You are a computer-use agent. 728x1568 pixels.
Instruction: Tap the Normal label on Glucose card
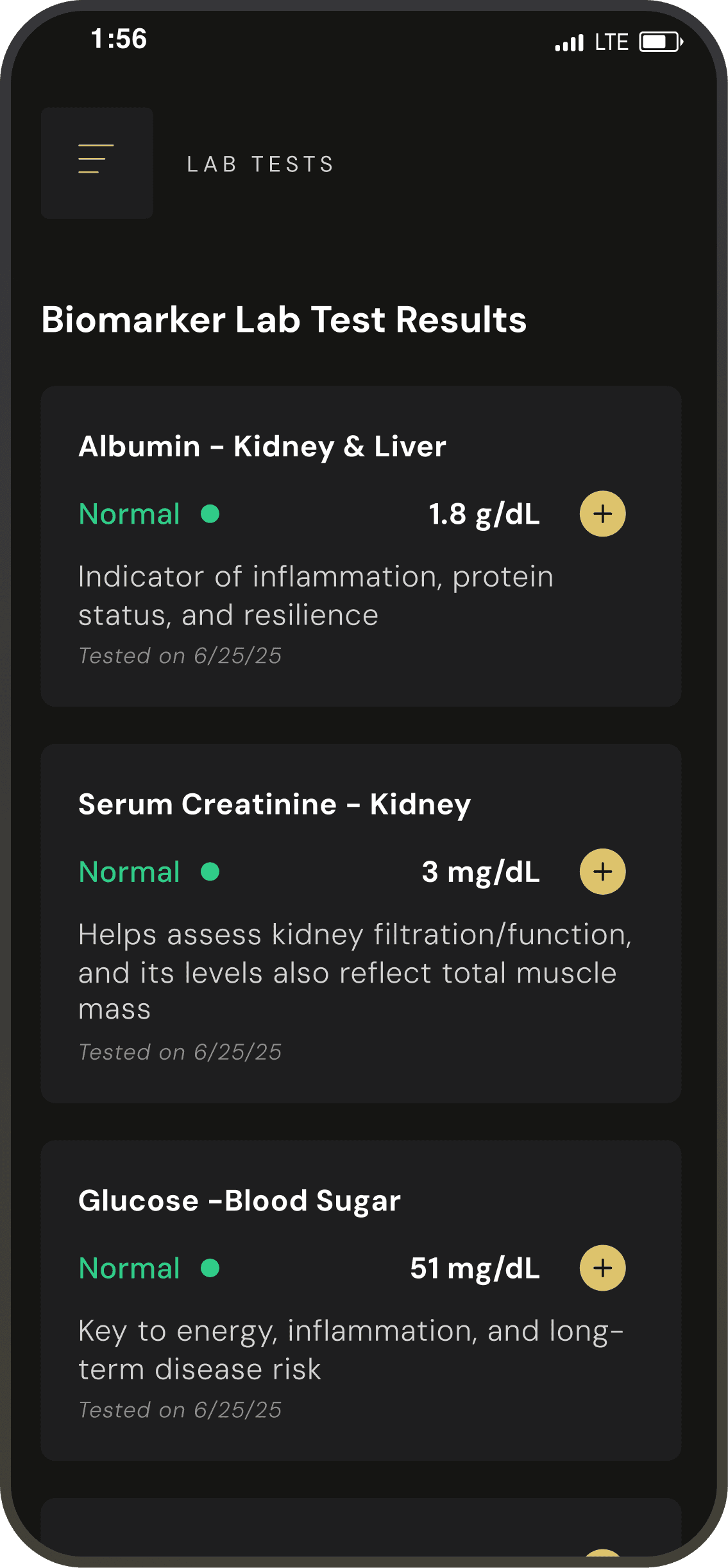click(x=129, y=1268)
